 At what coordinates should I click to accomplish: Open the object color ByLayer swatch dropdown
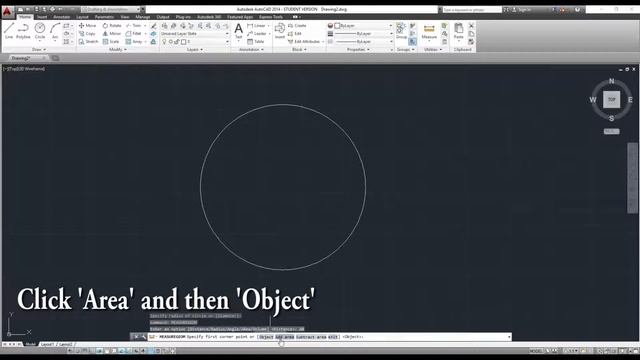tap(364, 26)
